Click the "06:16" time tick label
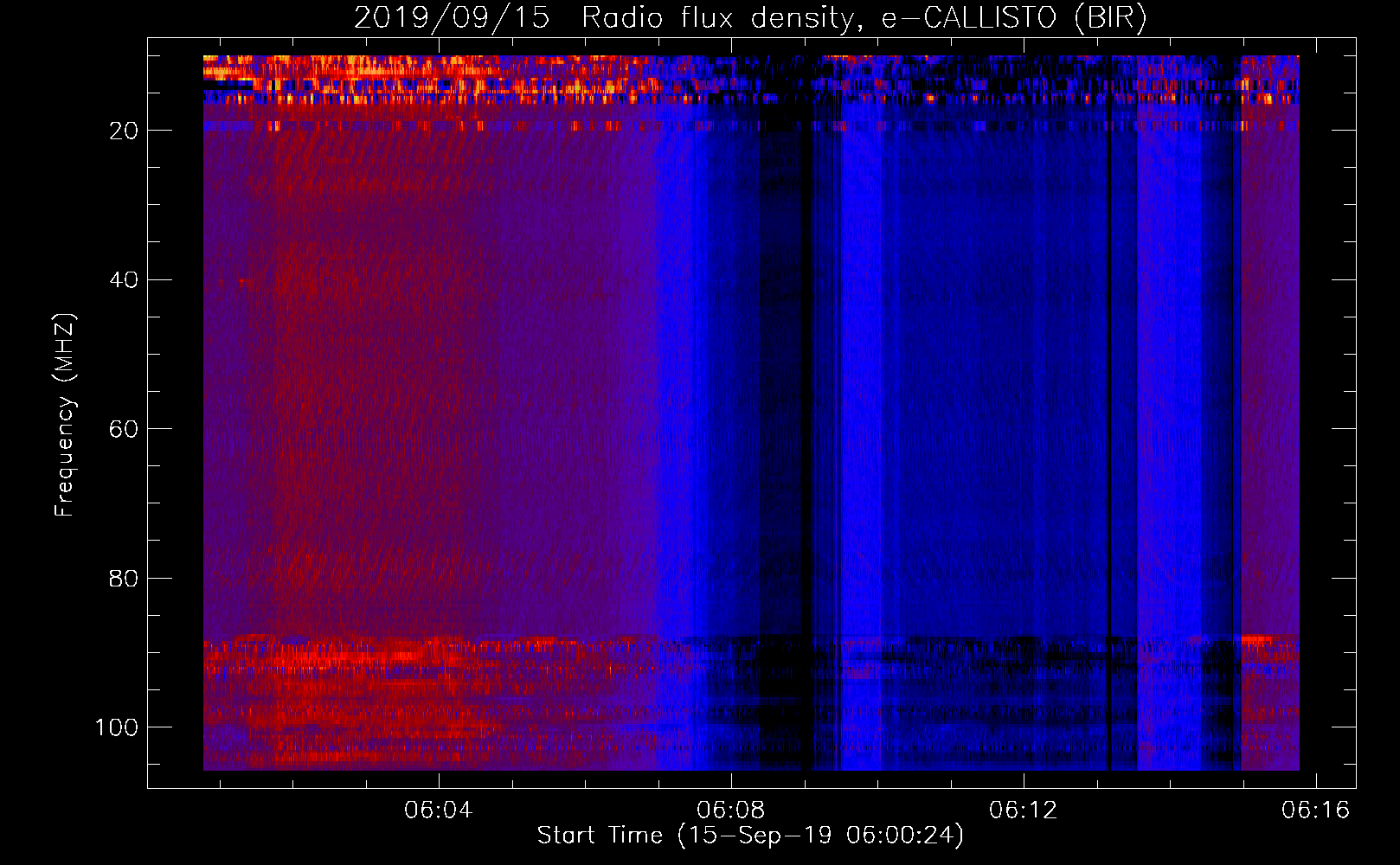The image size is (1400, 865). point(1316,810)
